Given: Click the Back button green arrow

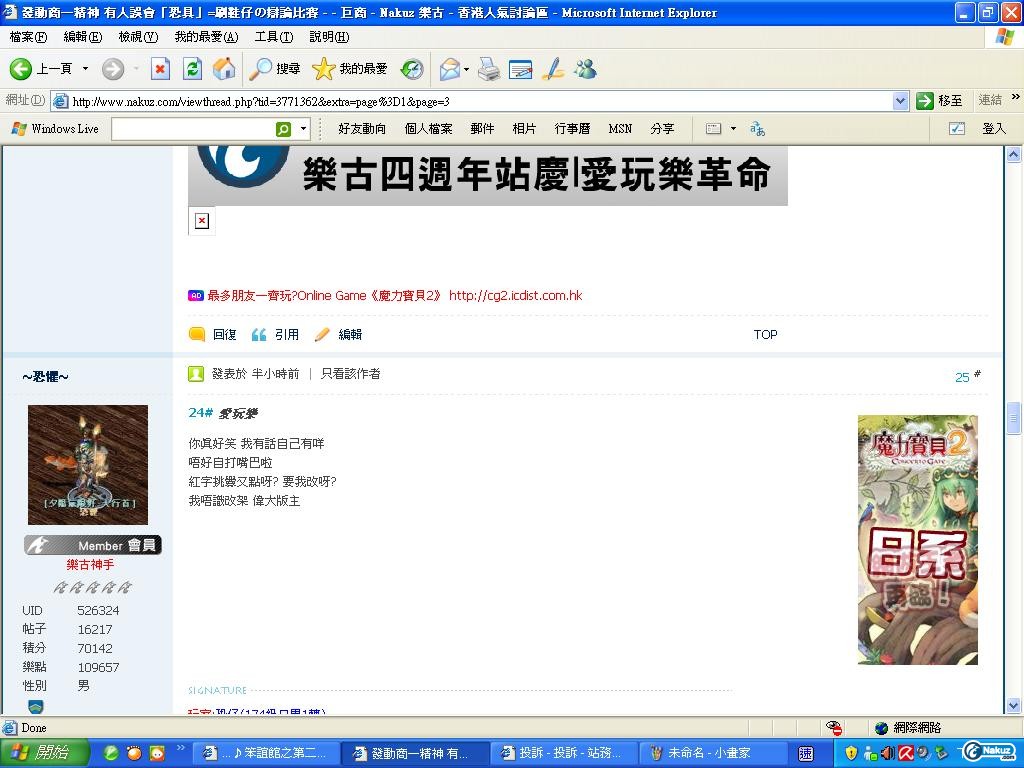Looking at the screenshot, I should tap(21, 69).
